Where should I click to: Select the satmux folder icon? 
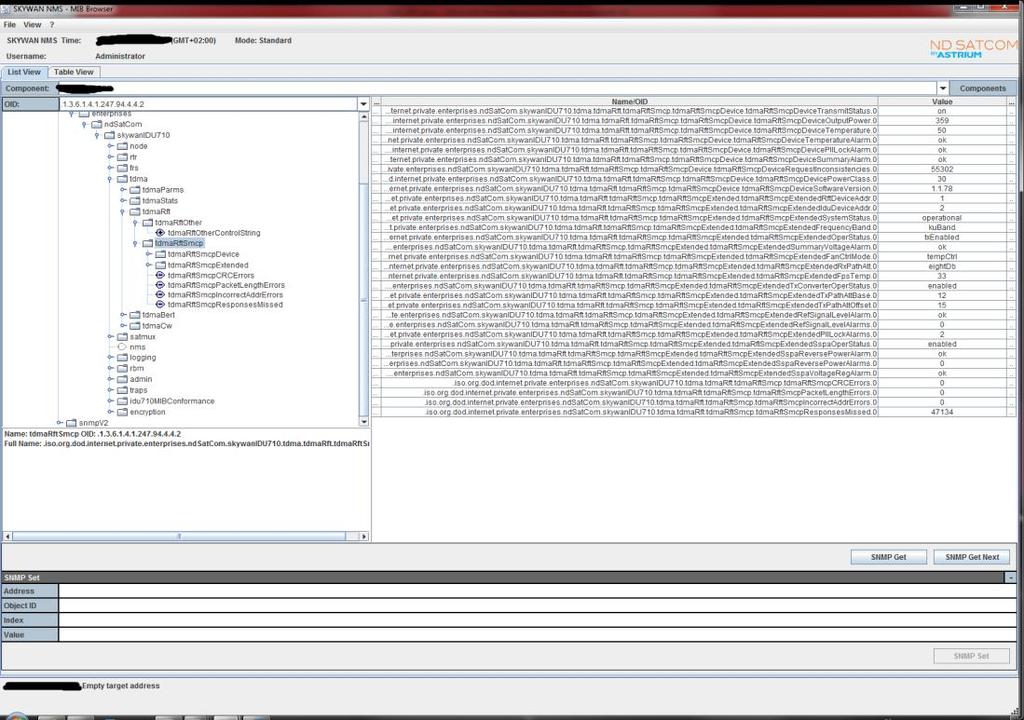[x=122, y=336]
